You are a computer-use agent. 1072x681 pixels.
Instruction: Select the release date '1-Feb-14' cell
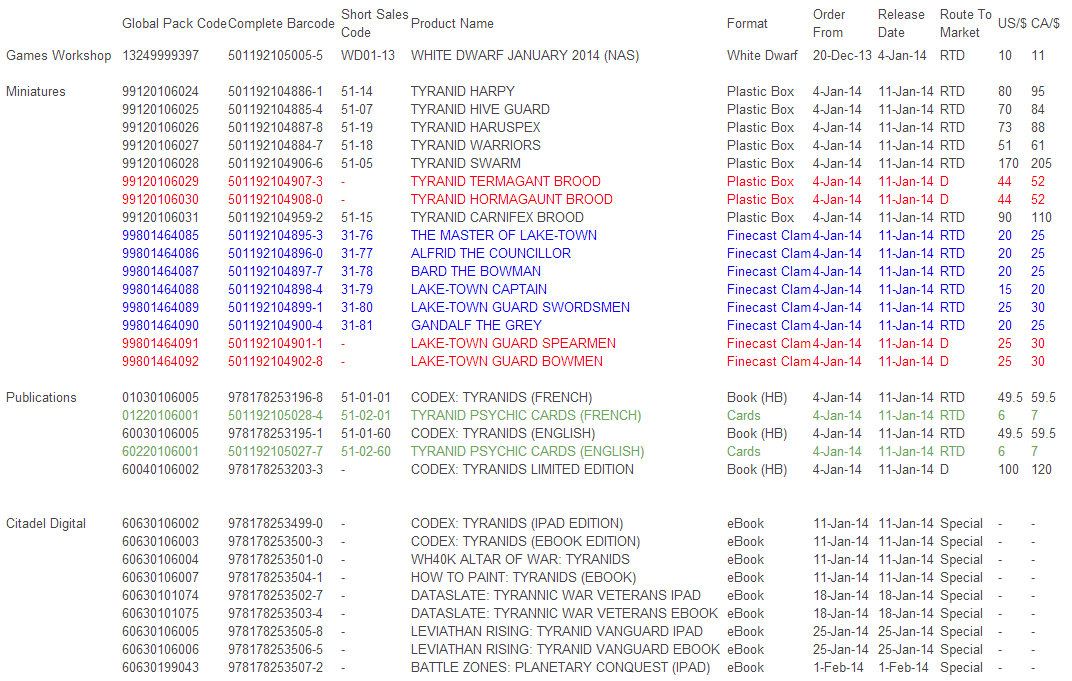point(903,667)
